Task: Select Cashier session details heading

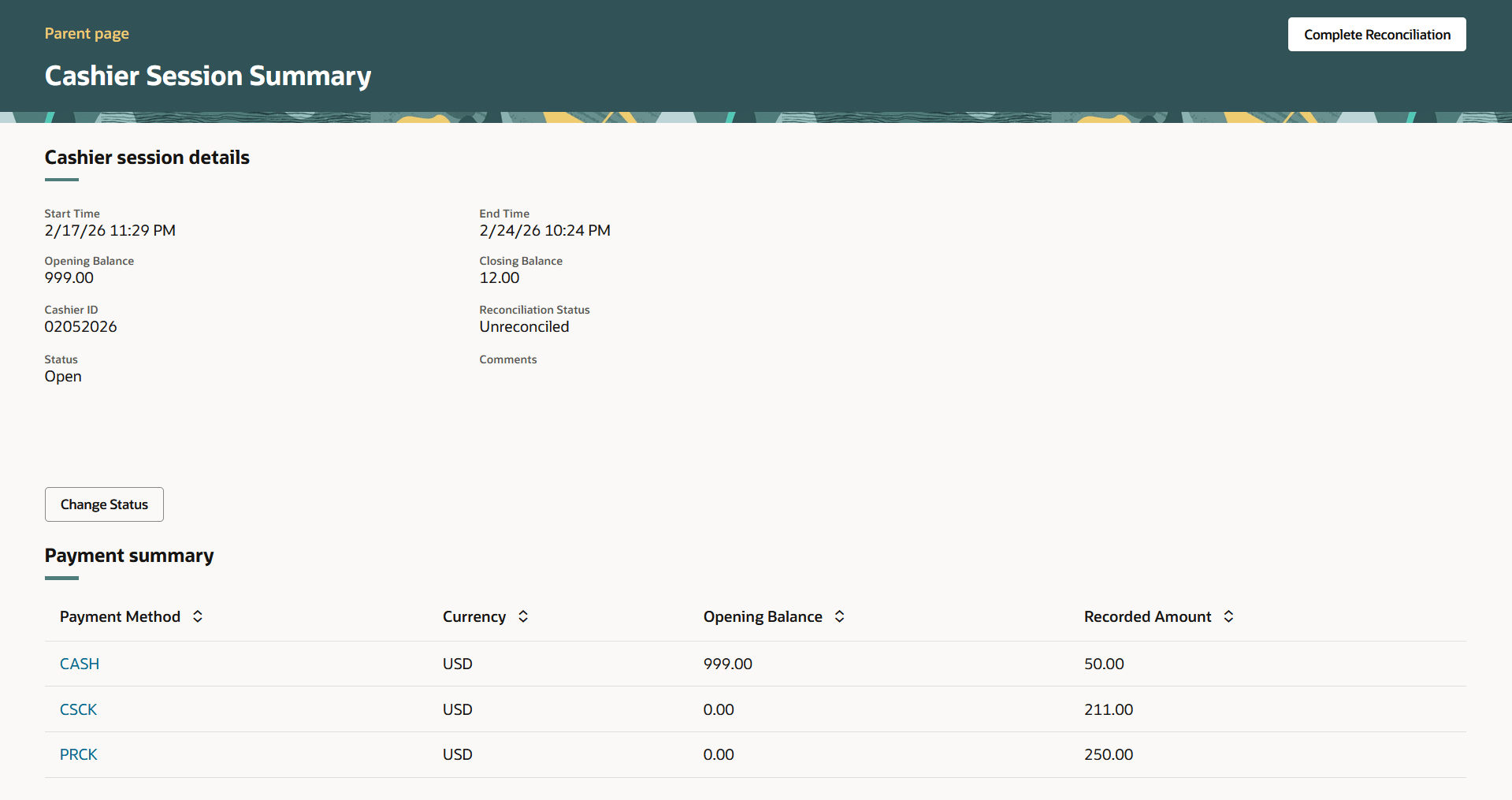Action: pyautogui.click(x=147, y=157)
